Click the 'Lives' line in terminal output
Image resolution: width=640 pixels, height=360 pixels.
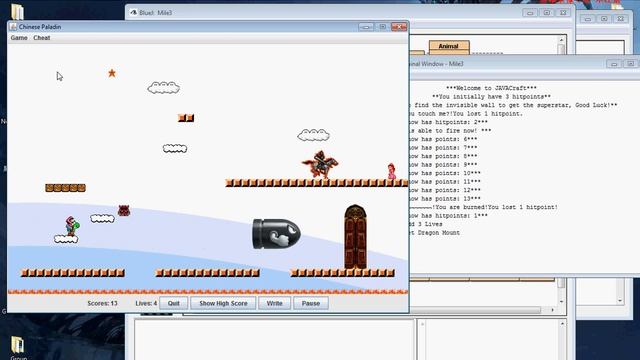(426, 224)
